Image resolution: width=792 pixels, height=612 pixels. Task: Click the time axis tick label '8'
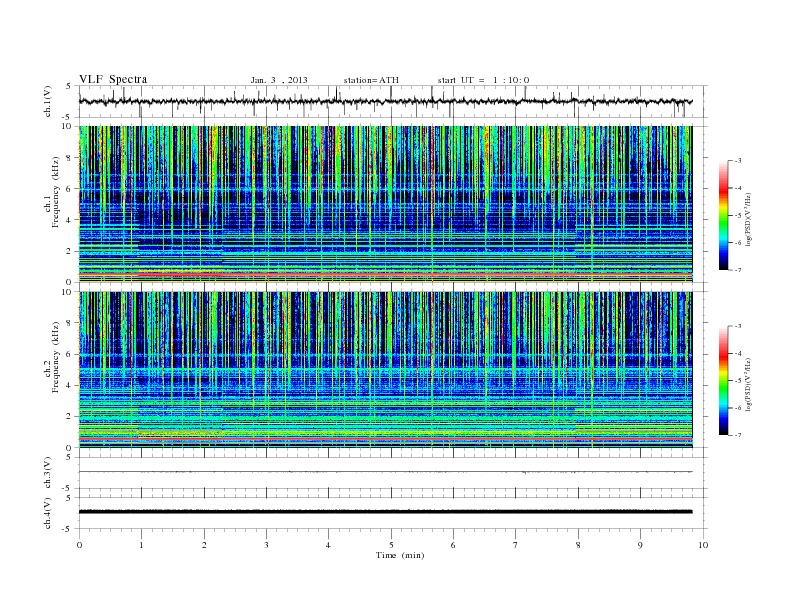point(578,545)
